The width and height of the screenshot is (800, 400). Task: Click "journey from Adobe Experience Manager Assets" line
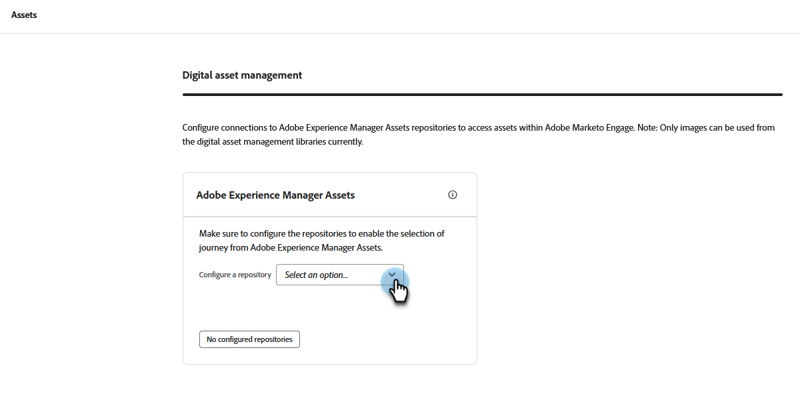290,248
